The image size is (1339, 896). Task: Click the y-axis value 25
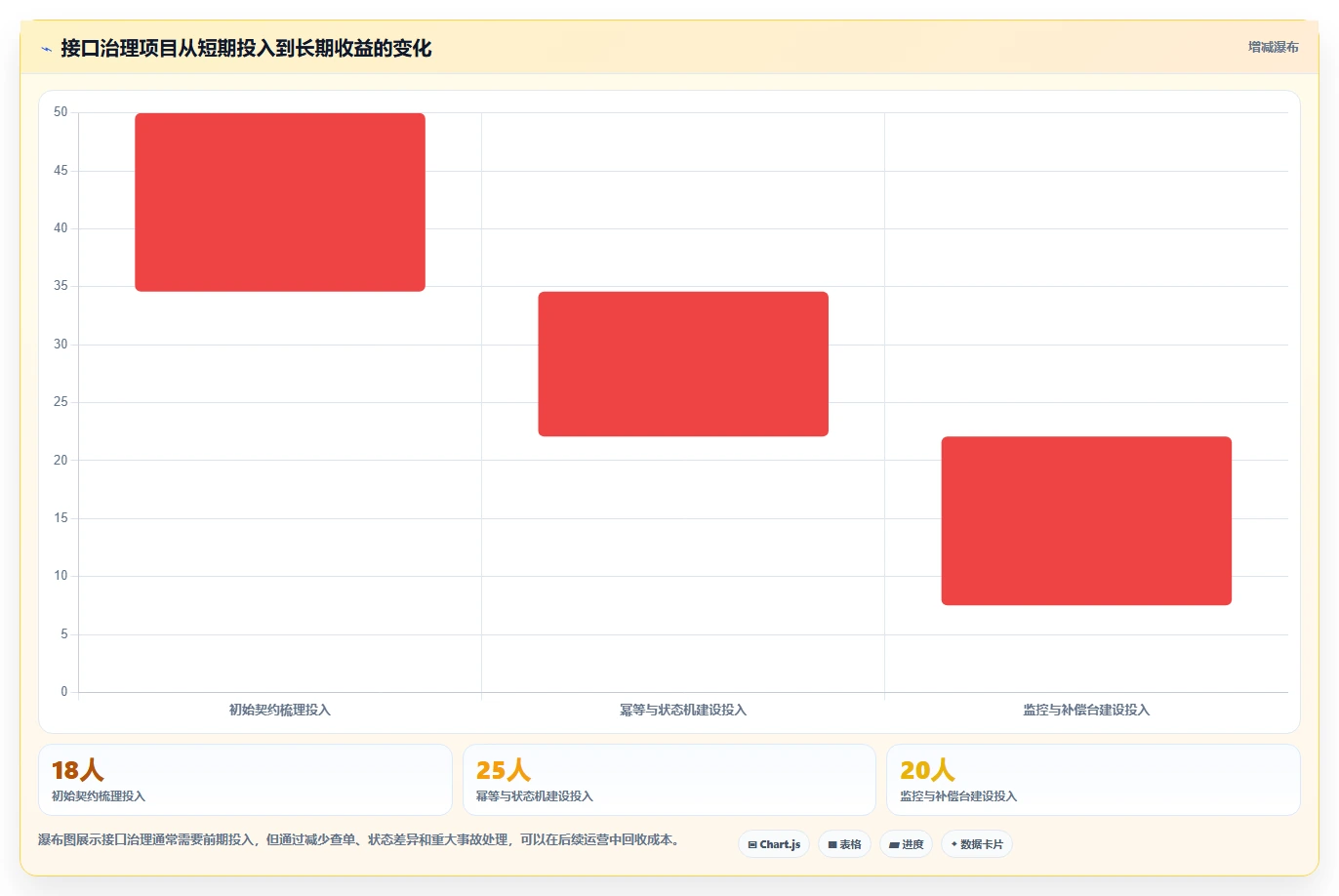coord(61,402)
